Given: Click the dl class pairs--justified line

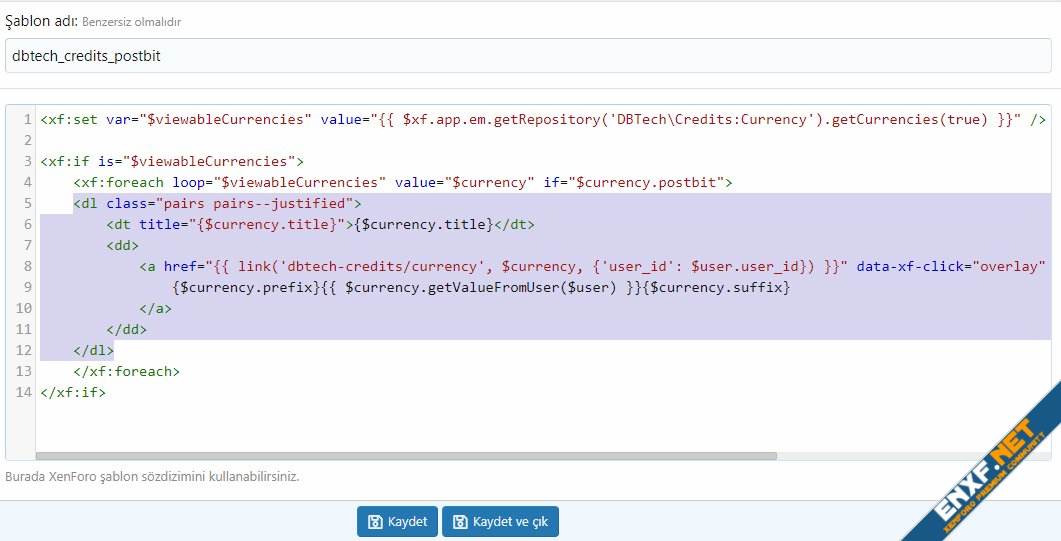Looking at the screenshot, I should [217, 203].
